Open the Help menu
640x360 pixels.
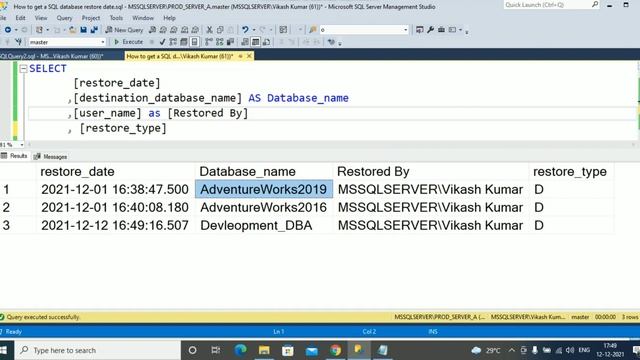click(169, 18)
